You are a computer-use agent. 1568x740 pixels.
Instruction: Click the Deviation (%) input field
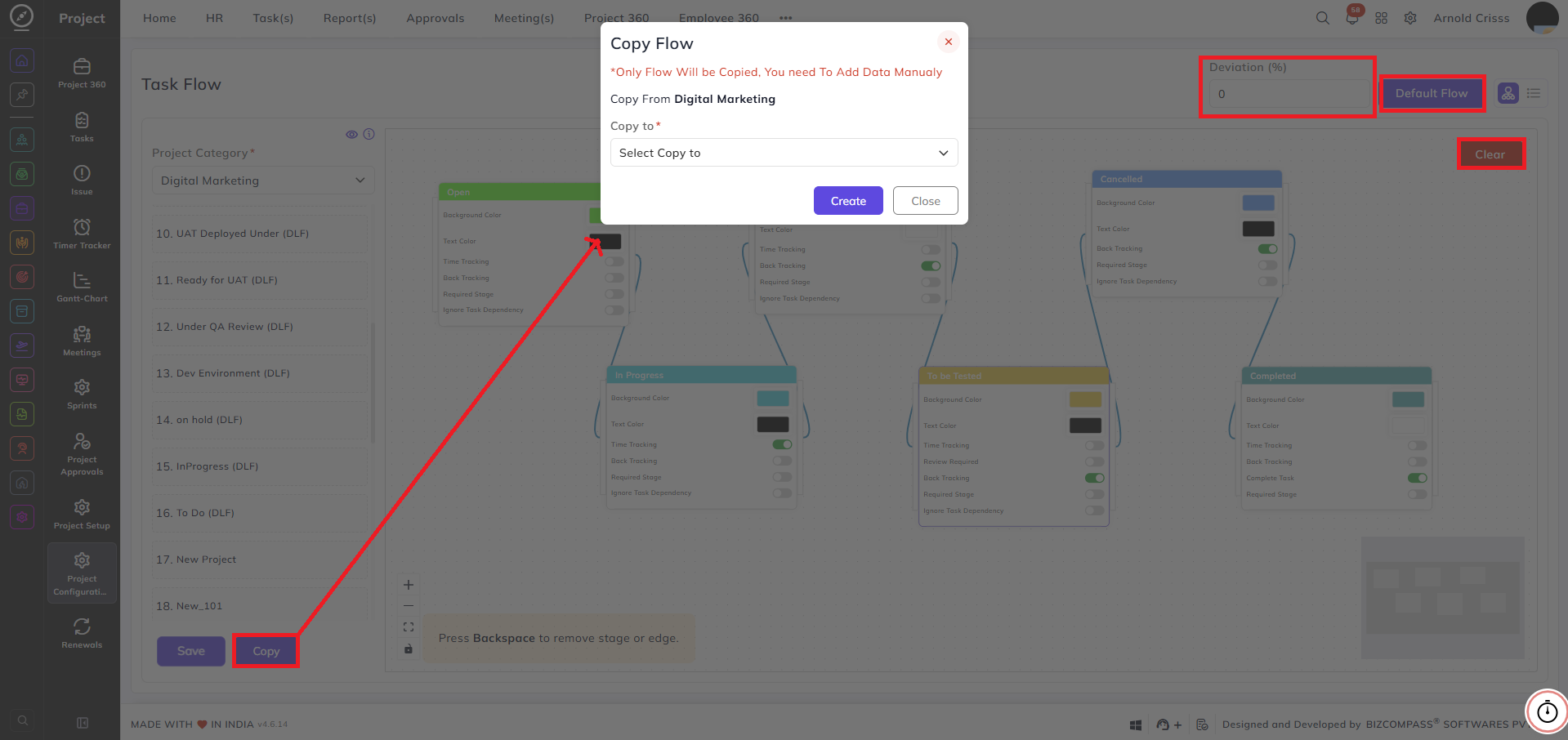(x=1289, y=94)
